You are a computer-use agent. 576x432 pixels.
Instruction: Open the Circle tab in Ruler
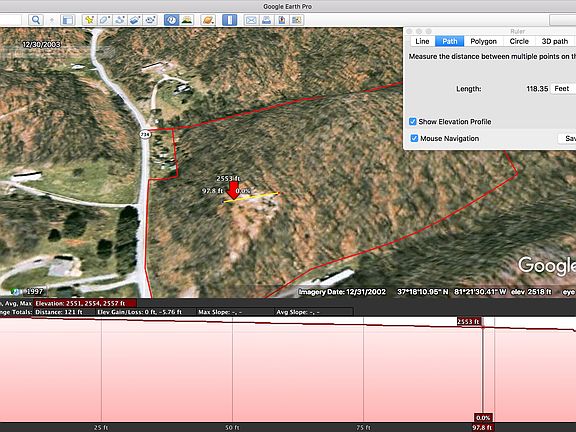[x=519, y=41]
